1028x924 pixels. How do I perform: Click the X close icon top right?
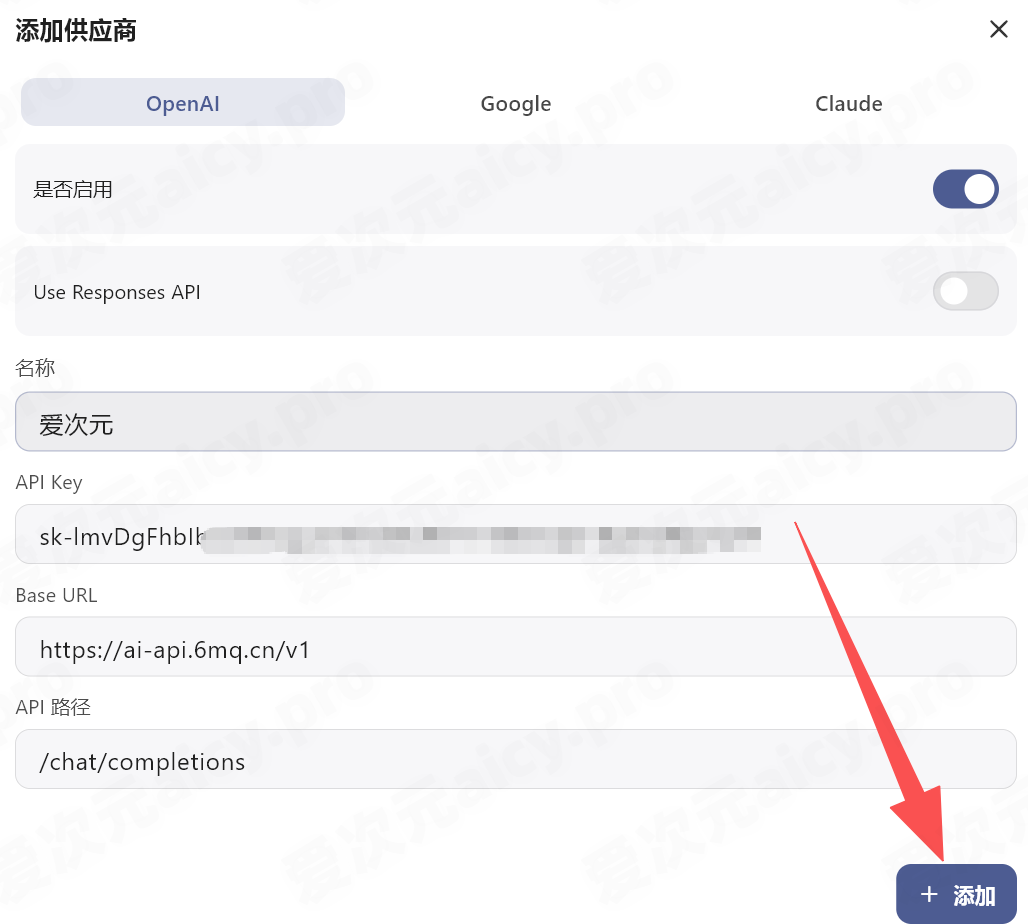click(998, 29)
